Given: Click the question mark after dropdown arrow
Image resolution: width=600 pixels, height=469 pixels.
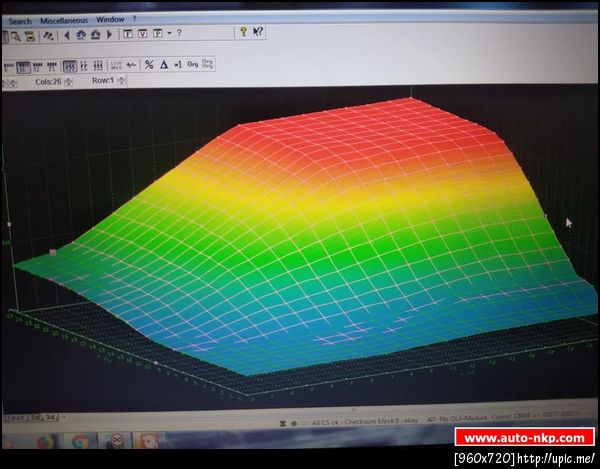Looking at the screenshot, I should (179, 33).
